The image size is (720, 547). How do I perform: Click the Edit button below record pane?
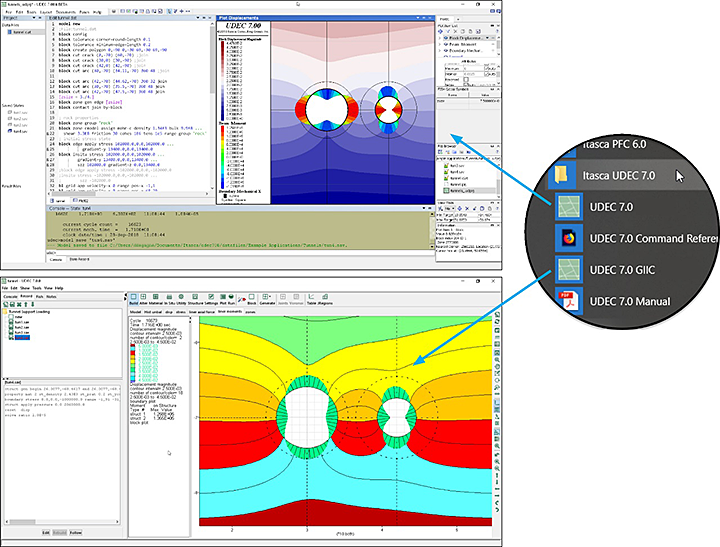tap(46, 533)
